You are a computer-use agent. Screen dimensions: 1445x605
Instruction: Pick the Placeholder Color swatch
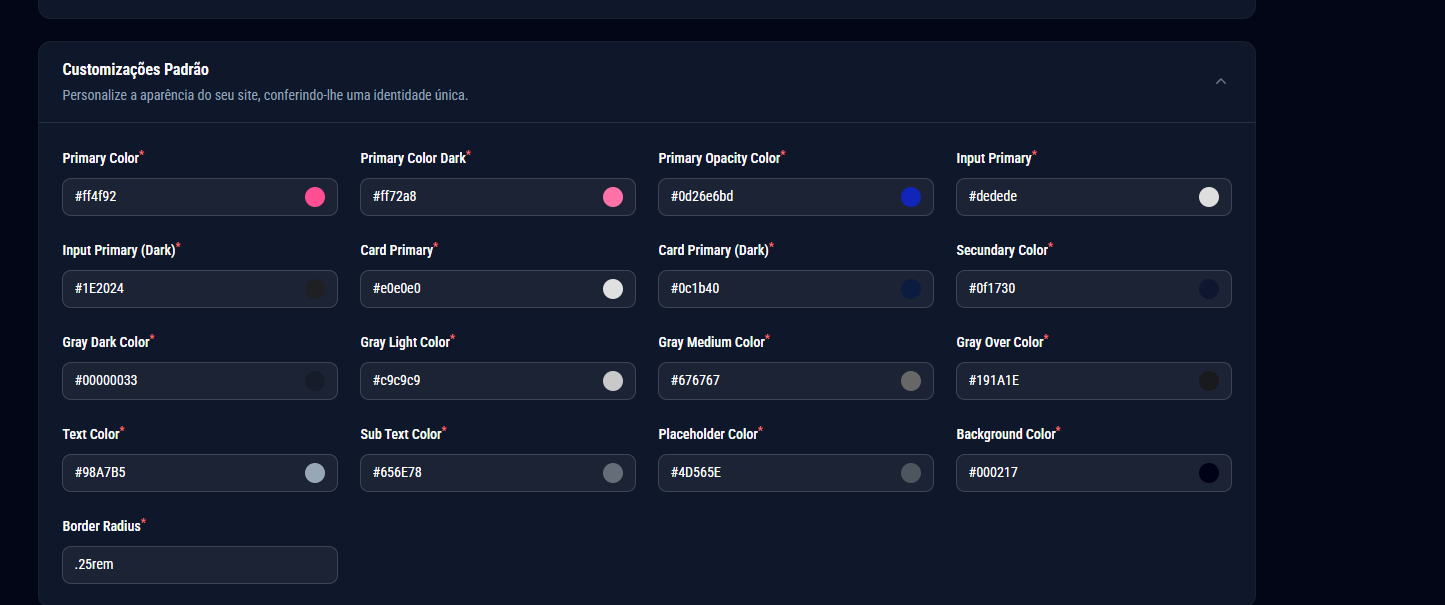911,473
